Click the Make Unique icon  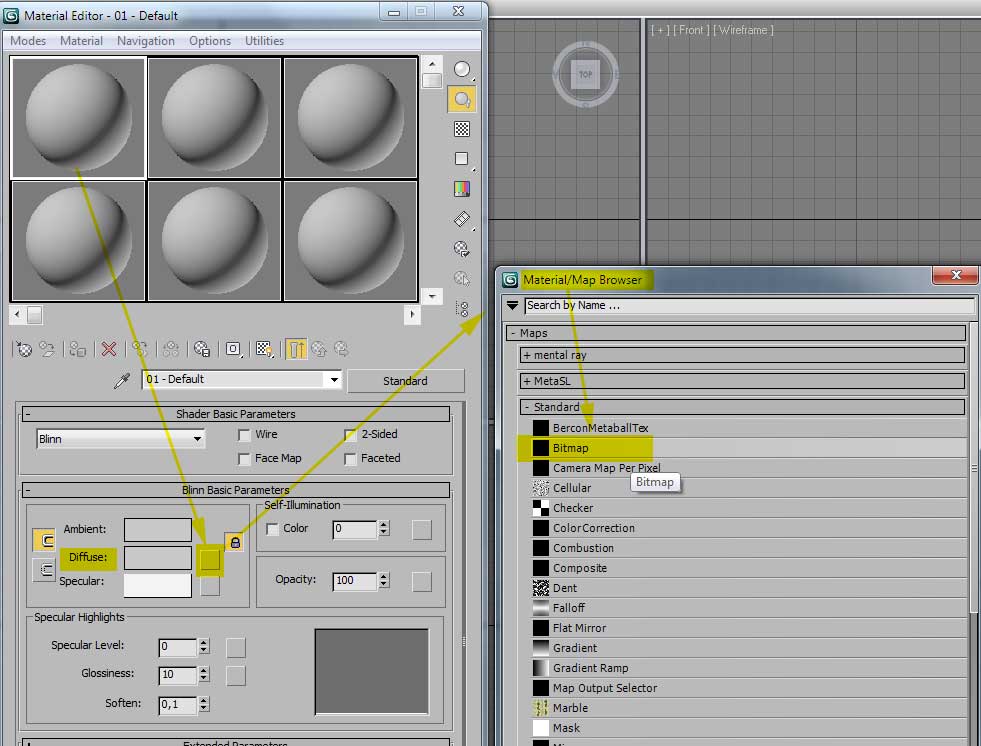coord(171,349)
